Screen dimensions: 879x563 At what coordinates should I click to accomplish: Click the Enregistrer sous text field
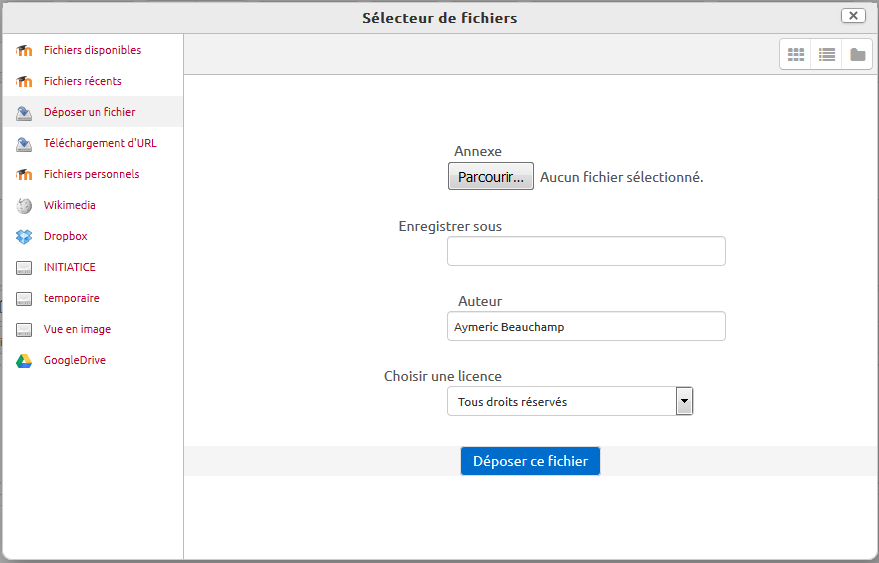pos(586,252)
